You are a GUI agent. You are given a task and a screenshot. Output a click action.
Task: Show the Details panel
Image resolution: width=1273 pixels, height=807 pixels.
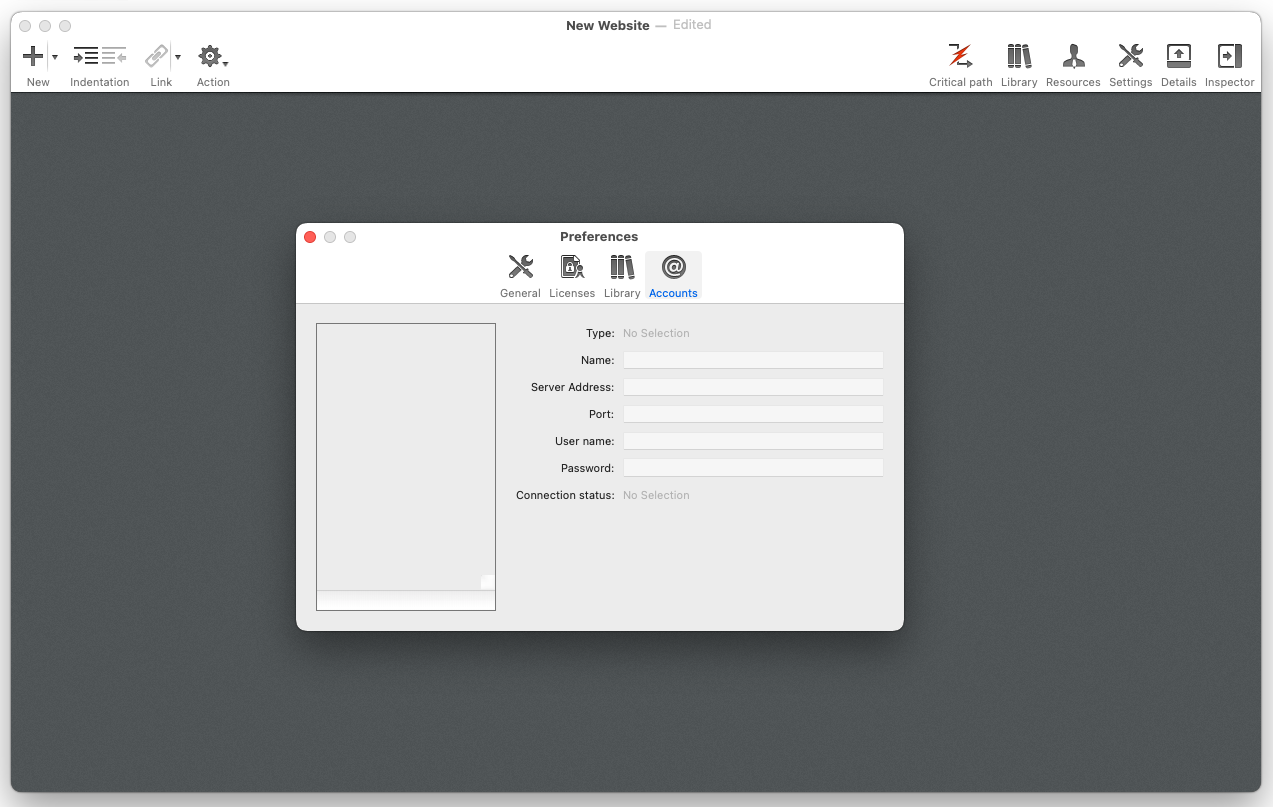[1178, 57]
